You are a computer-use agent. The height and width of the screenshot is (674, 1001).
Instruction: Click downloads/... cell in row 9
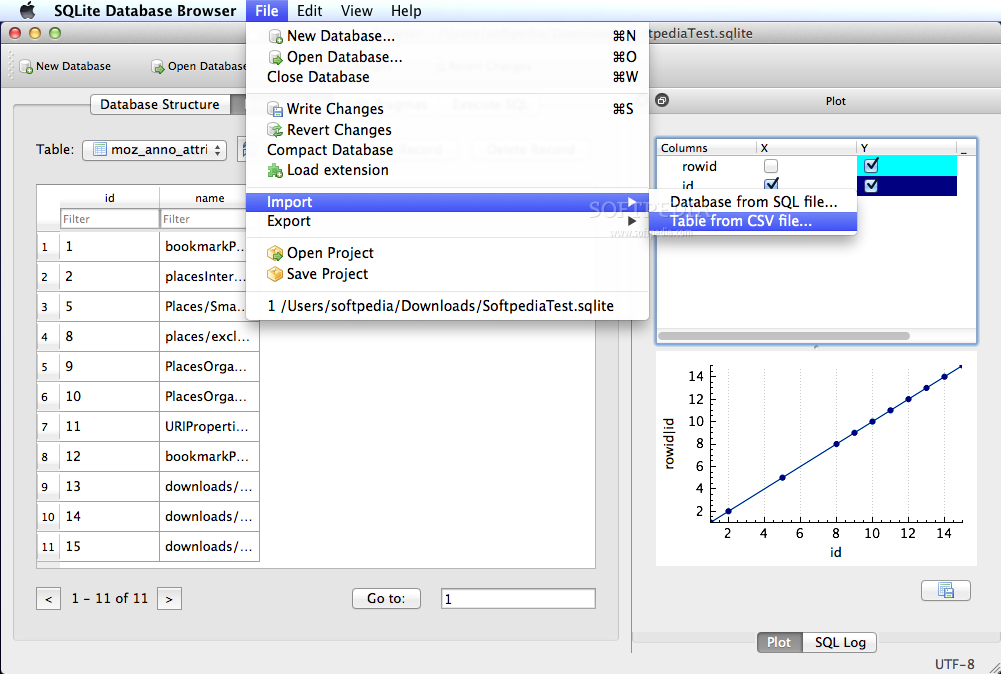(209, 486)
